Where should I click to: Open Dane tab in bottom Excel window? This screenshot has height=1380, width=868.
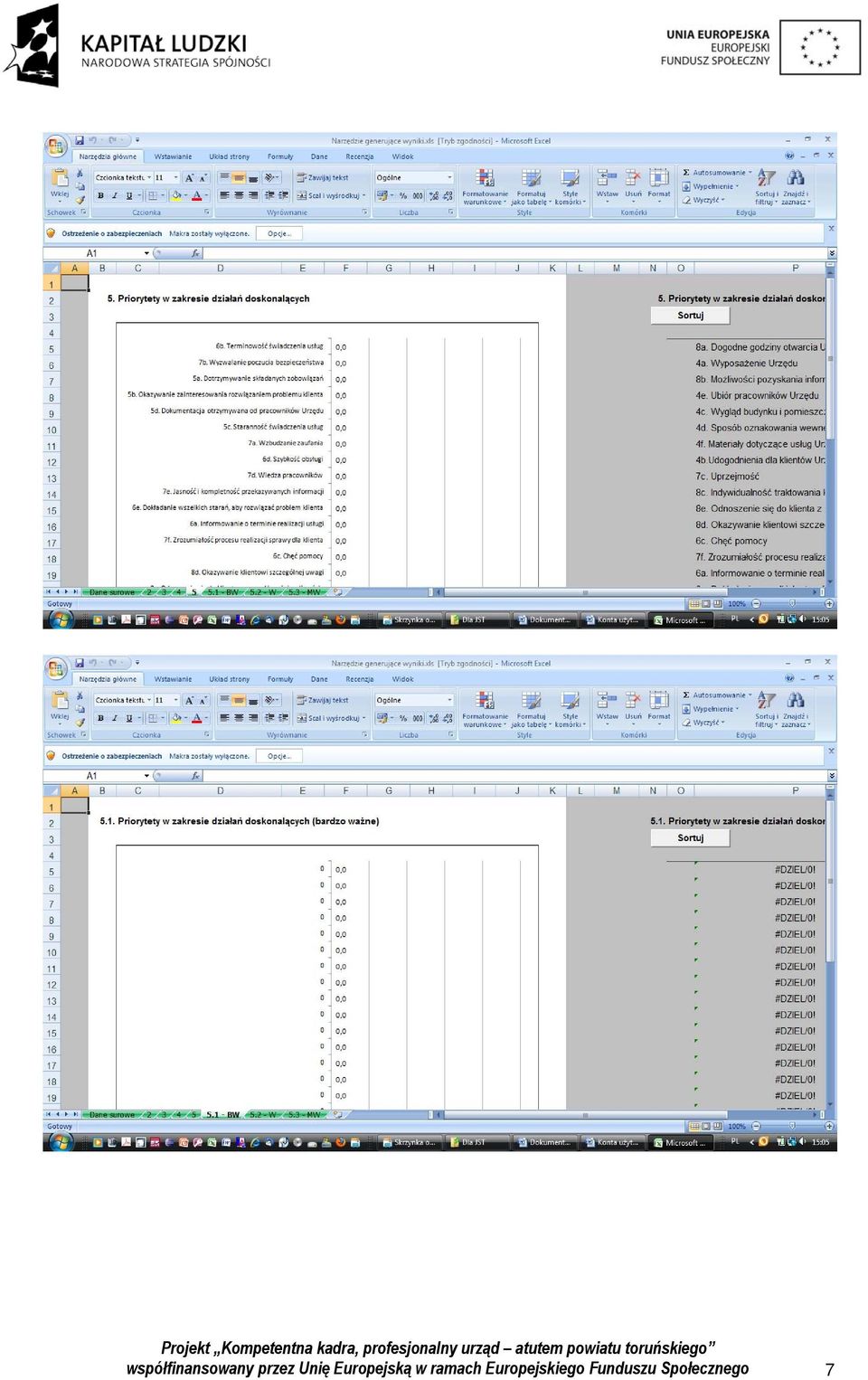(x=319, y=679)
